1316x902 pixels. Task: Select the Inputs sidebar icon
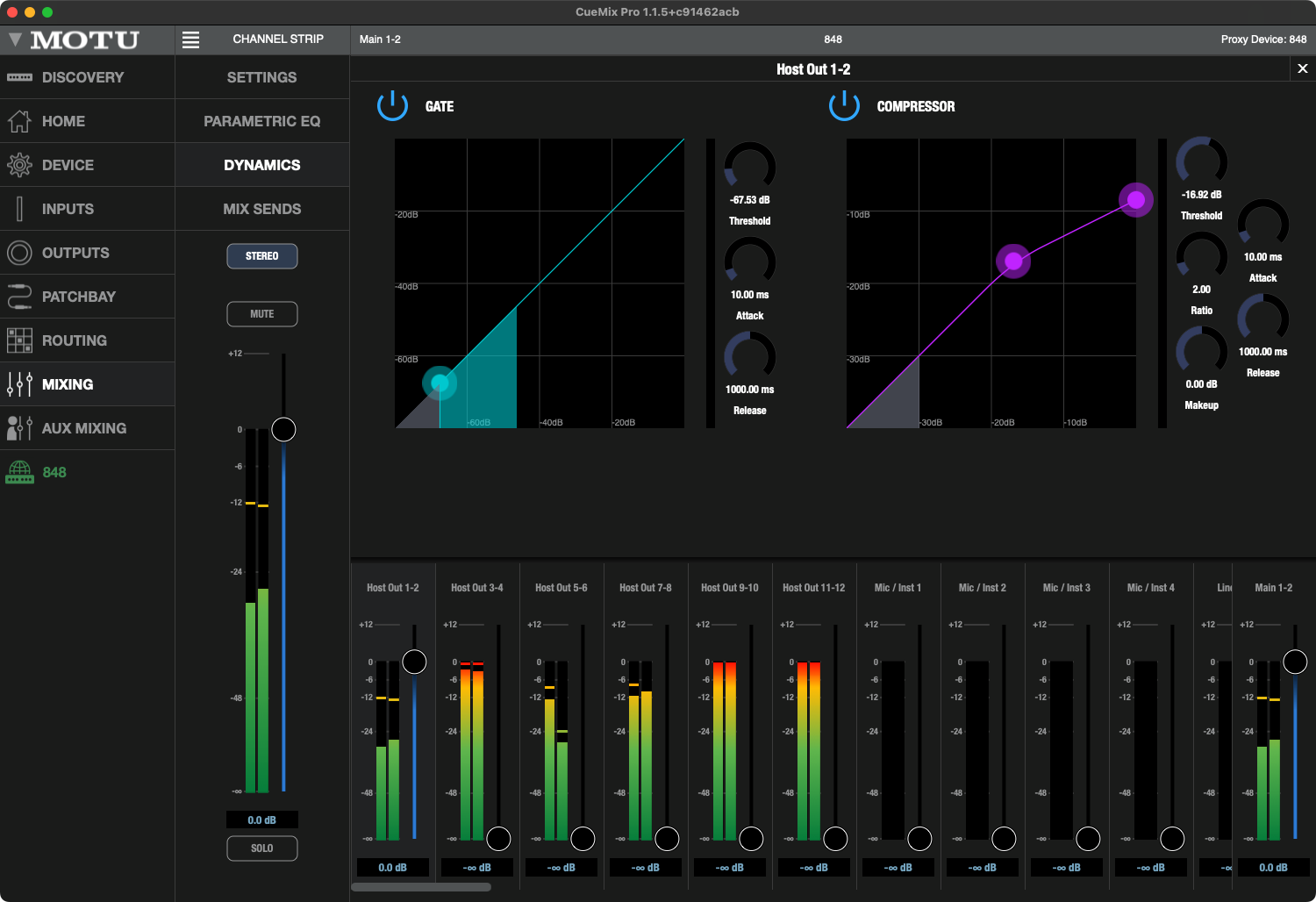[19, 209]
